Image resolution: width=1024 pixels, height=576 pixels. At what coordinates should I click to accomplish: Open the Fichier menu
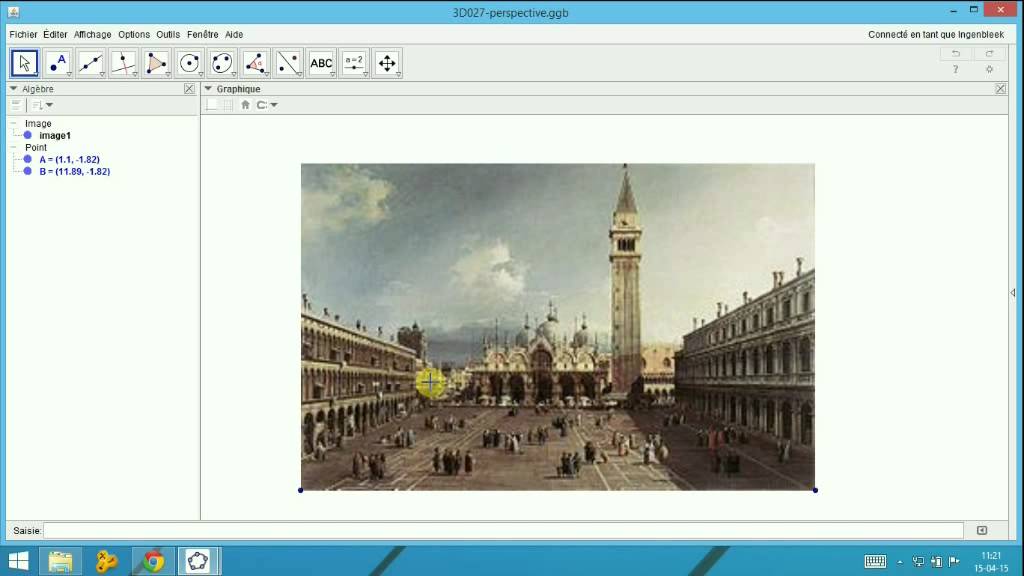pos(23,35)
